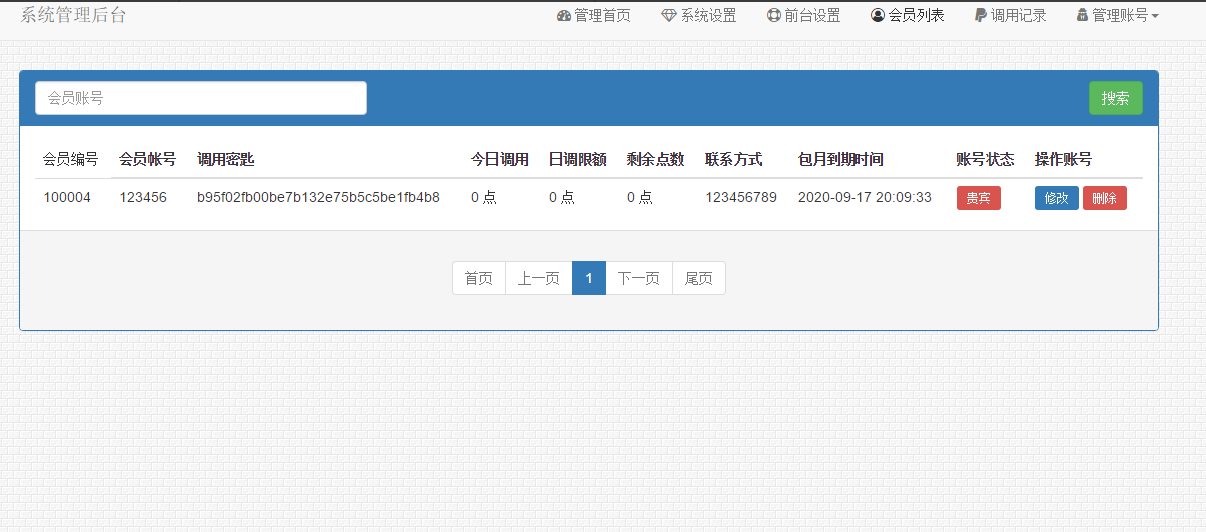
Task: Jump to 尾页 in pagination
Action: 699,278
